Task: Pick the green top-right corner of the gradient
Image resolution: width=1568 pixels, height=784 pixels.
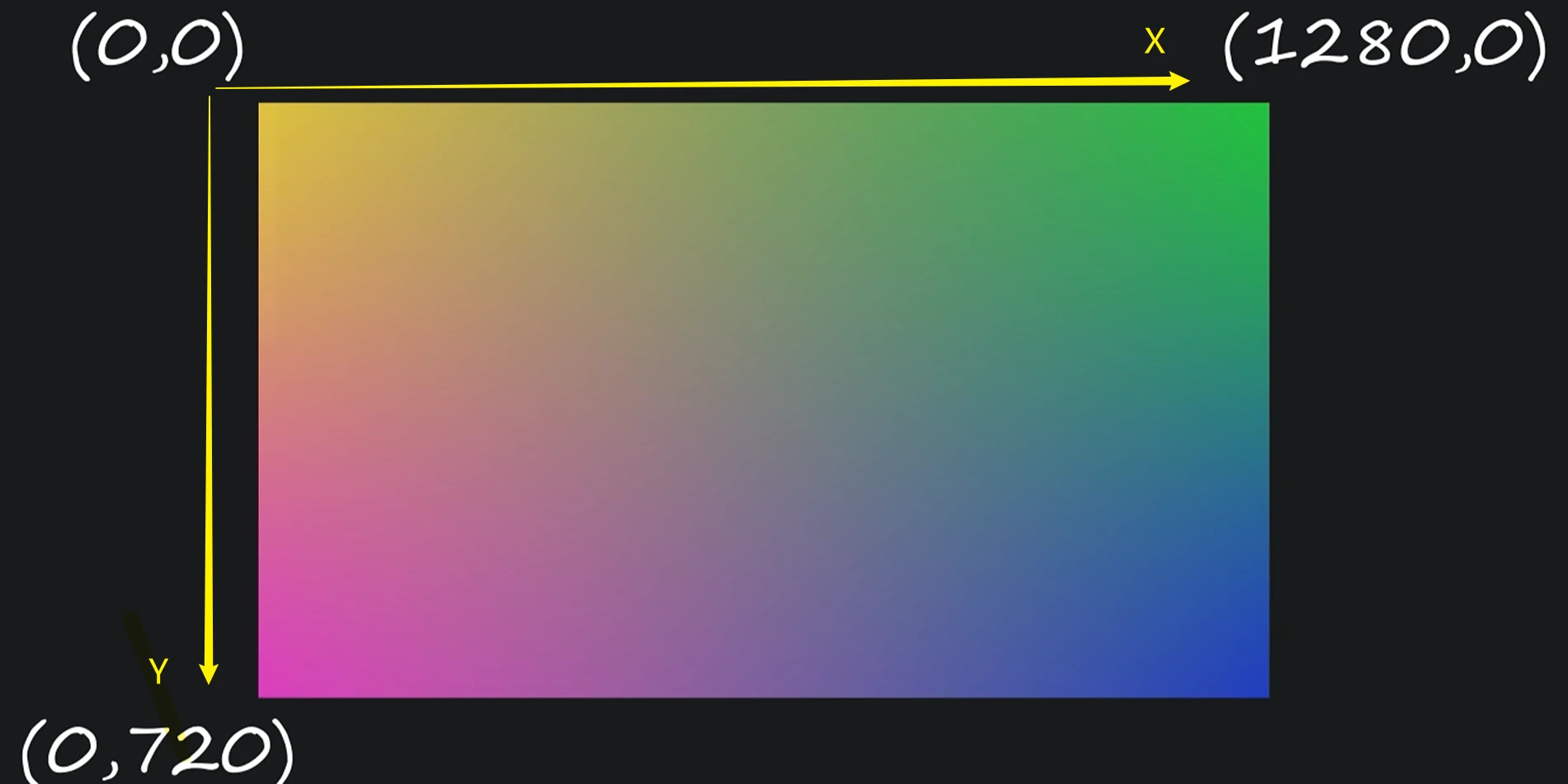Action: [x=1261, y=110]
